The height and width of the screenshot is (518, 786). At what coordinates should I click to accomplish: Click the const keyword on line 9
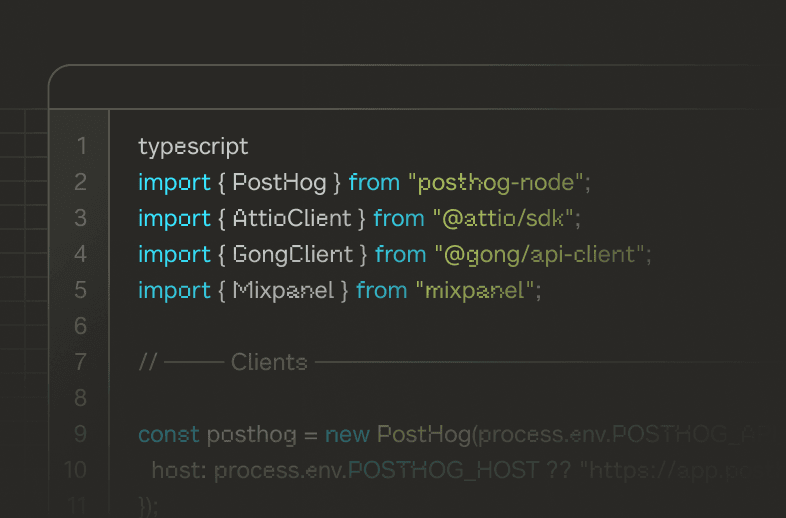point(168,434)
